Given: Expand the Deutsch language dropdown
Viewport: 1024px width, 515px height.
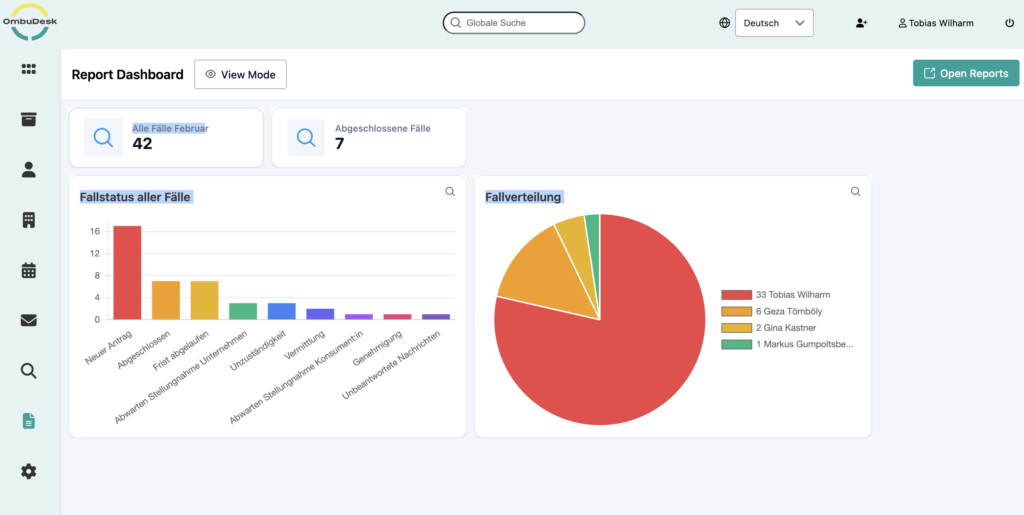Looking at the screenshot, I should coord(774,23).
